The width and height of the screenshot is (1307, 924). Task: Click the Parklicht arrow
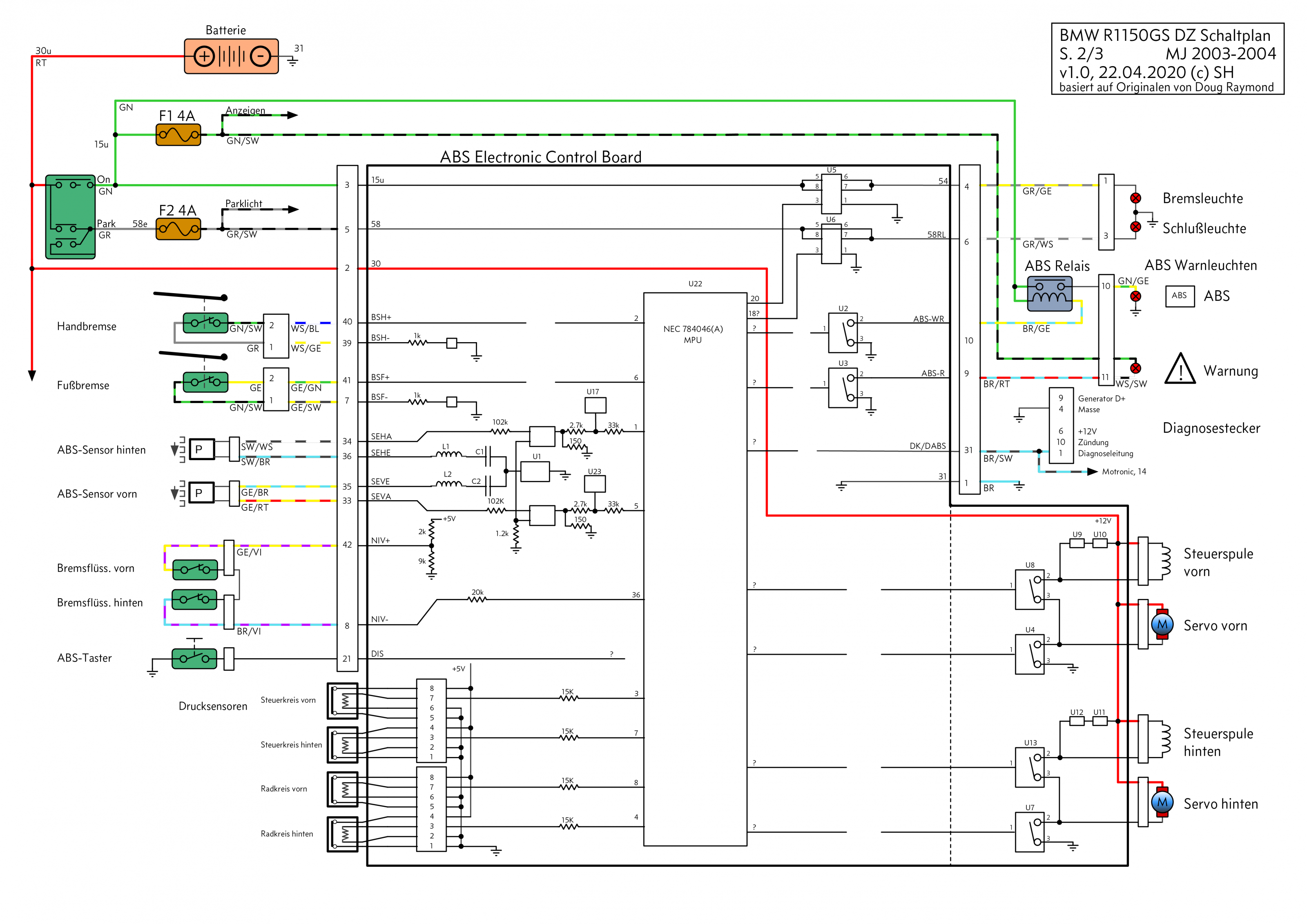click(292, 209)
